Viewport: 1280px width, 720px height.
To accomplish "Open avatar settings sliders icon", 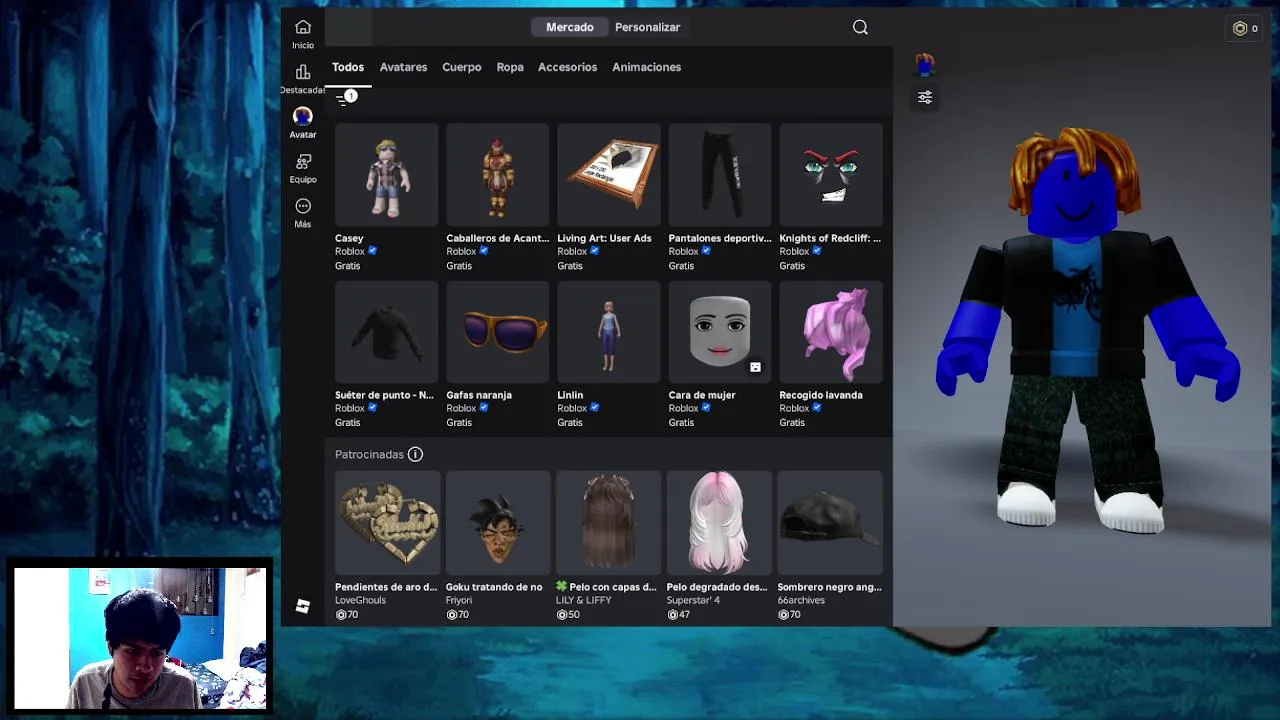I will 925,97.
